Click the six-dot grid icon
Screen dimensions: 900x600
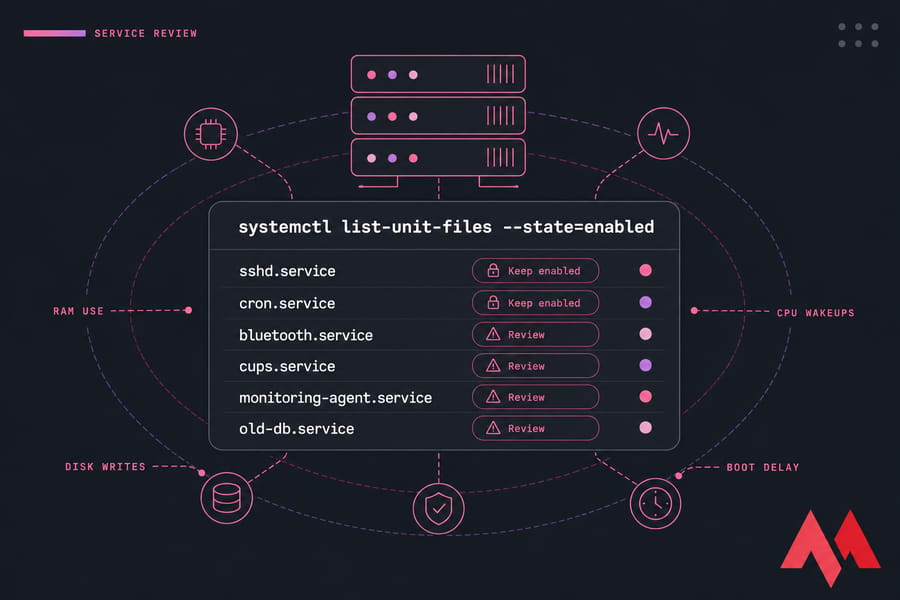858,35
